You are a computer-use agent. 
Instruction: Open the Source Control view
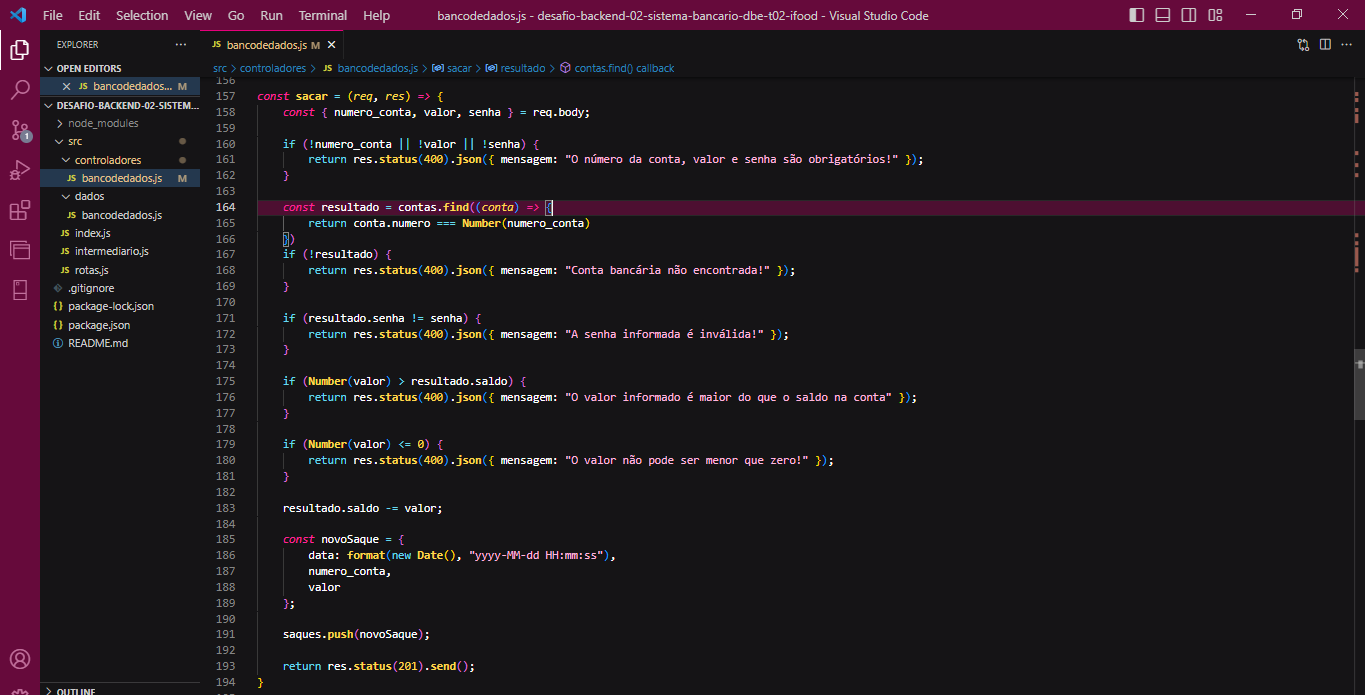click(x=19, y=130)
